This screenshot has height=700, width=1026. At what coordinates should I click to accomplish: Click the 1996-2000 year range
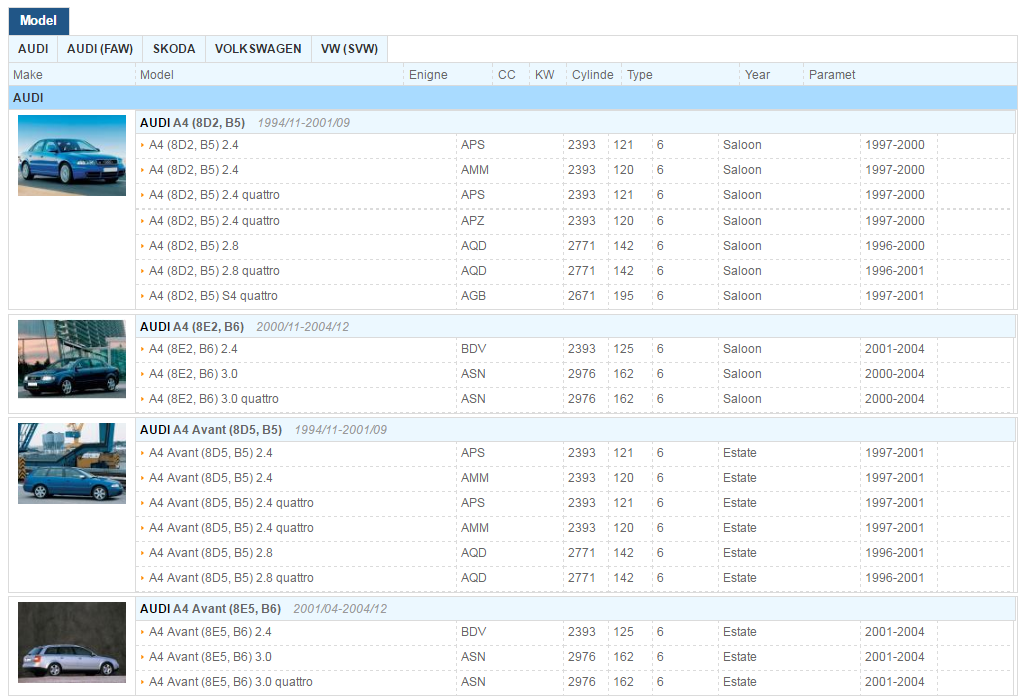click(x=894, y=246)
